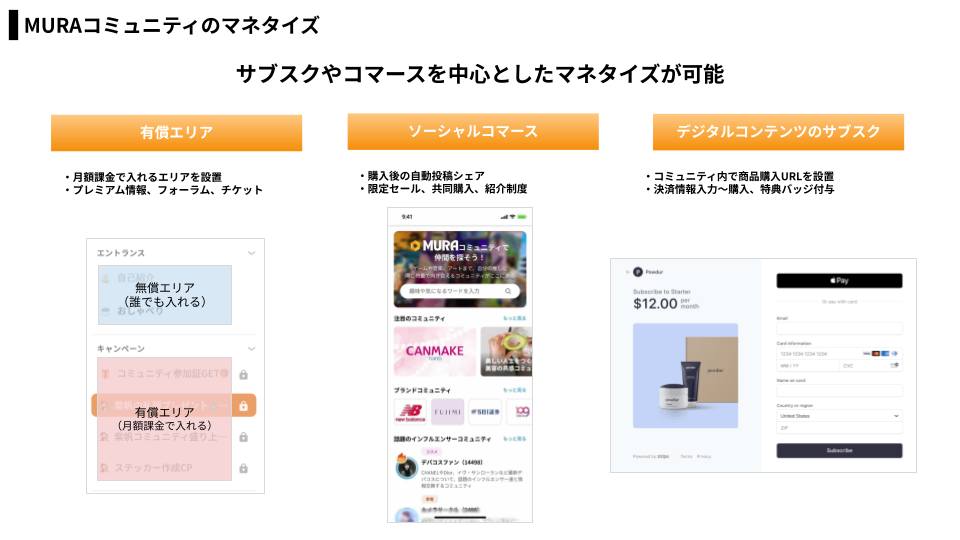The height and width of the screenshot is (540, 960).
Task: Open the New Balance brand community icon
Action: point(410,412)
